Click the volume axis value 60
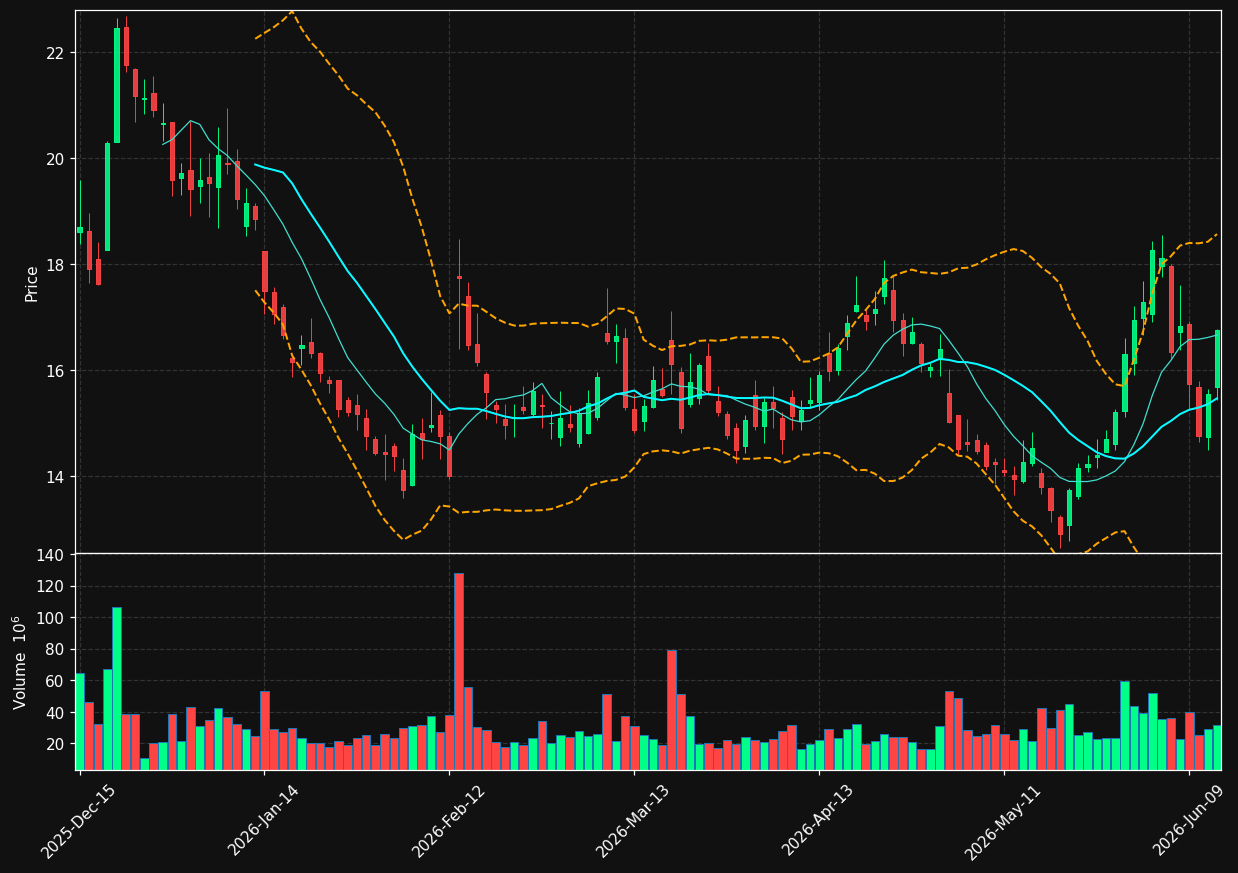Viewport: 1238px width, 873px height. 54,681
